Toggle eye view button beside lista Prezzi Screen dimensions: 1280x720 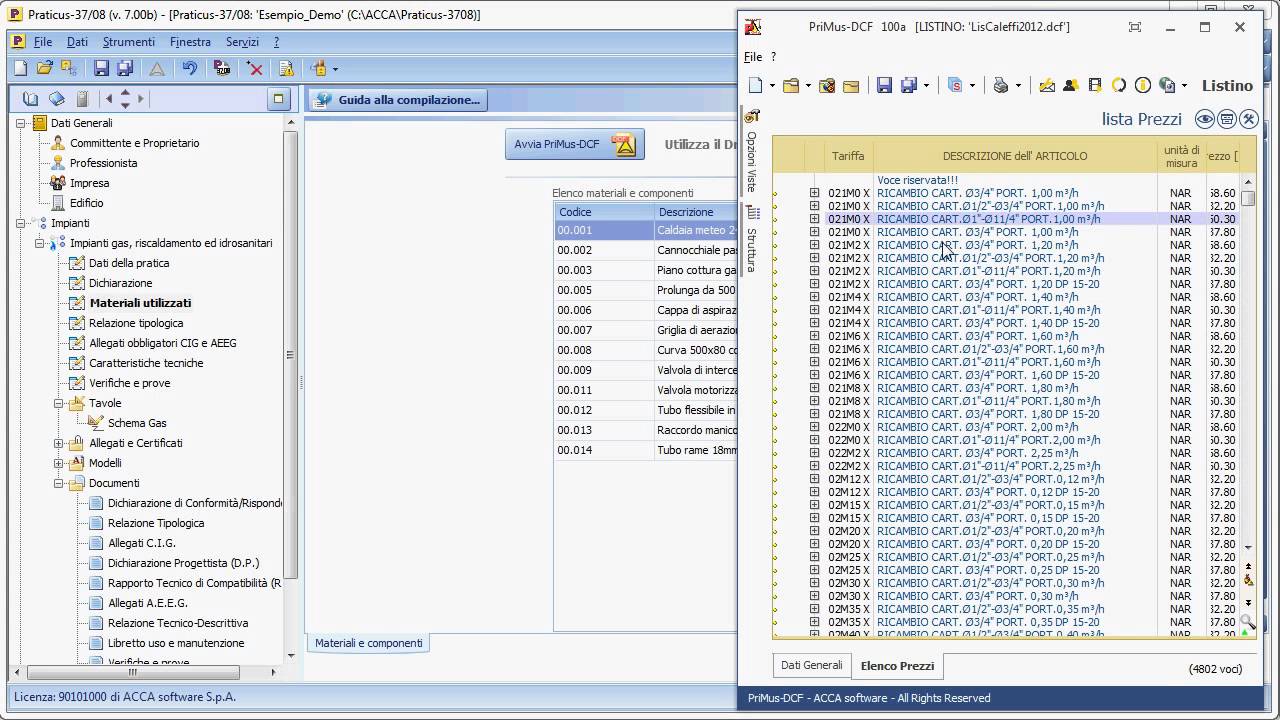pos(1205,119)
